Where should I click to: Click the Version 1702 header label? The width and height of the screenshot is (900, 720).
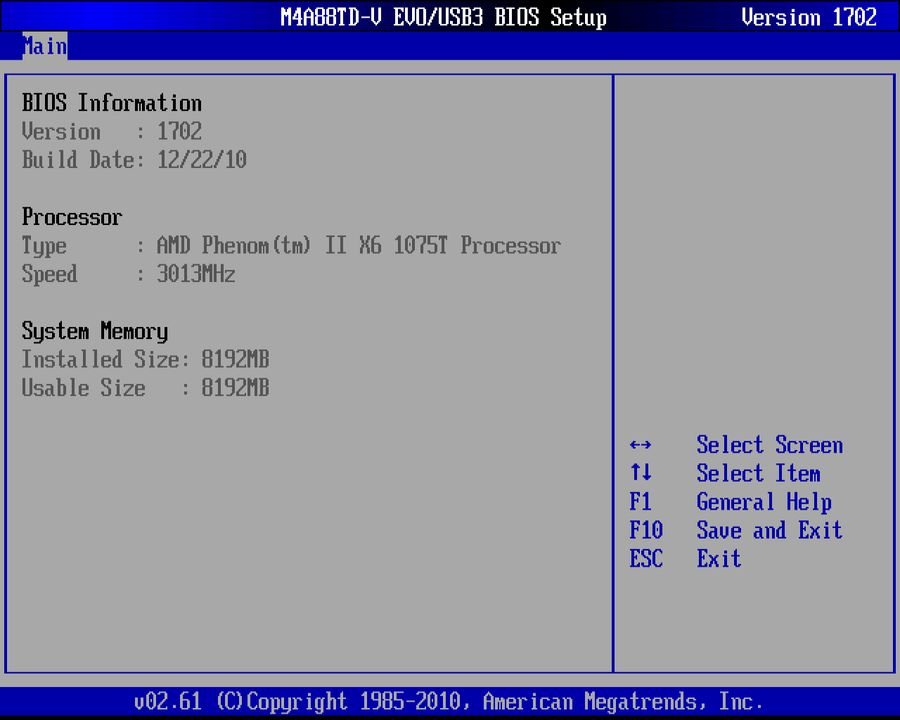809,17
